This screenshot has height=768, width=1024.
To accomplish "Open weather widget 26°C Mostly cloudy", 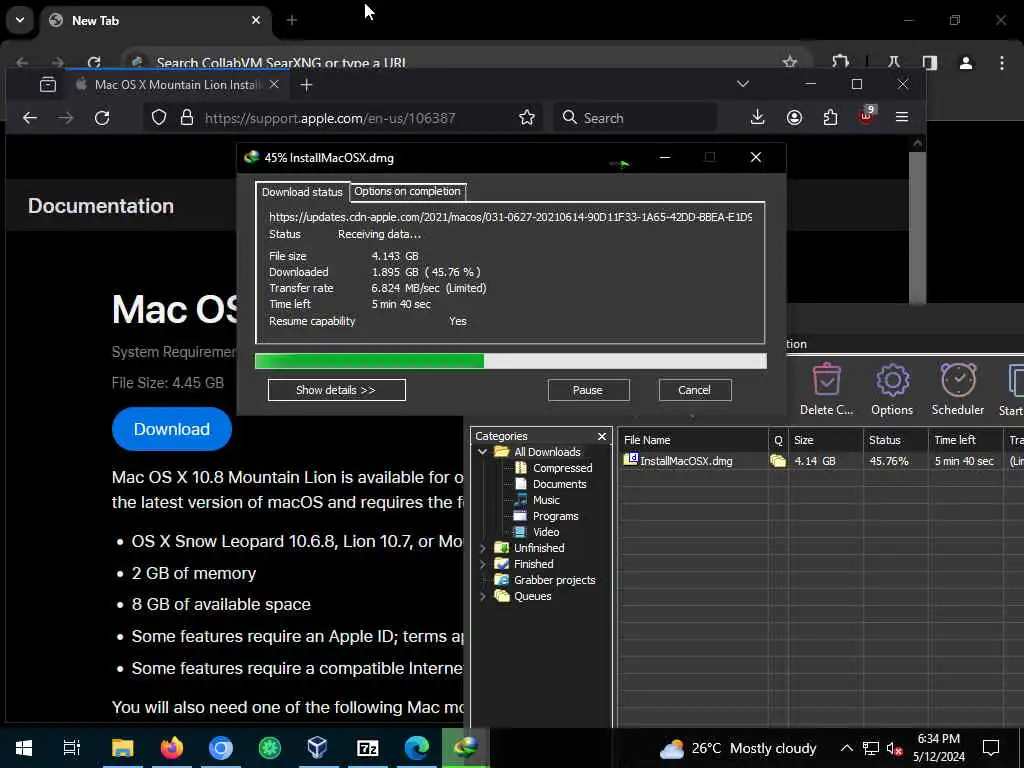I will pyautogui.click(x=739, y=748).
